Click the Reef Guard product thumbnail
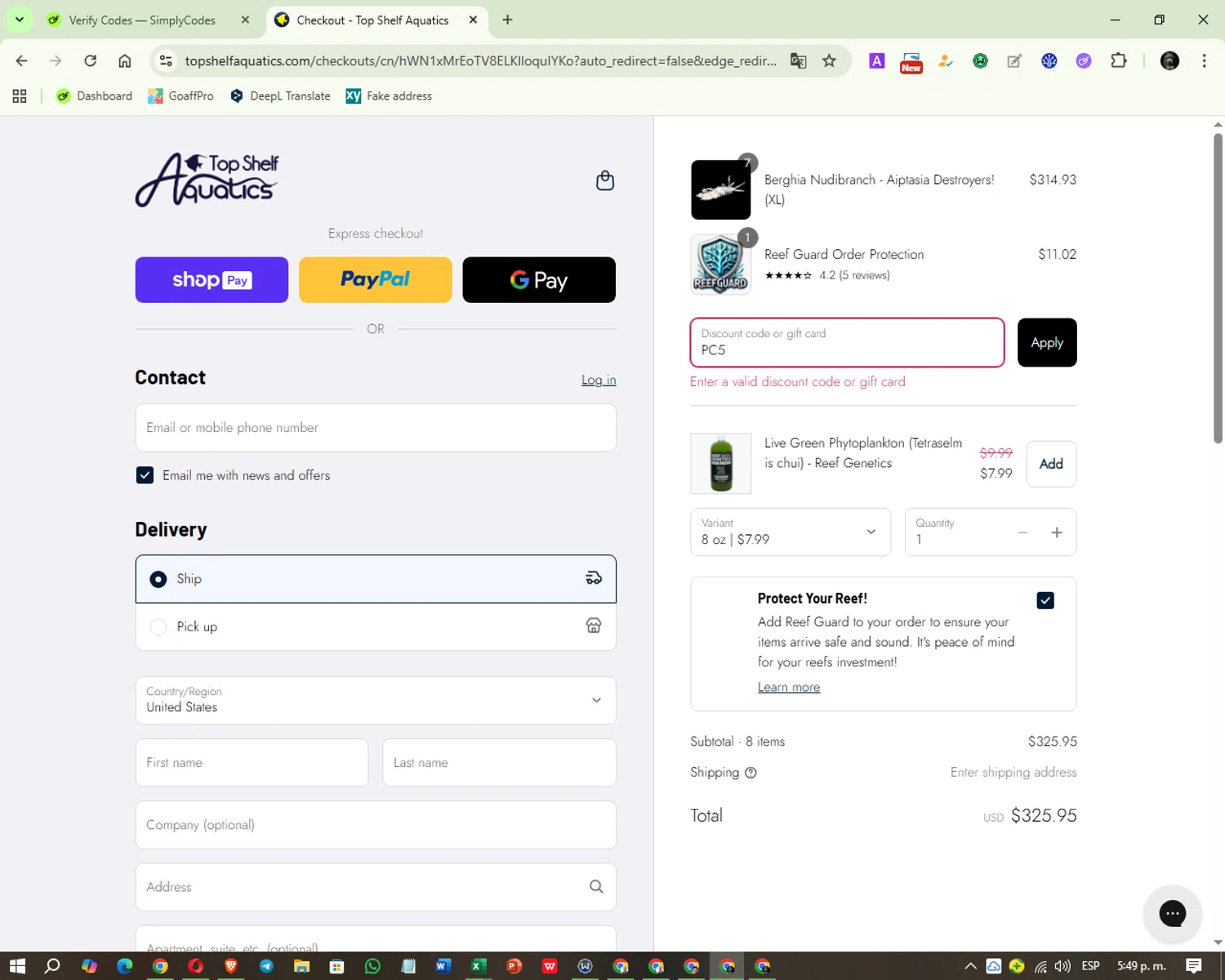This screenshot has height=980, width=1225. [720, 265]
